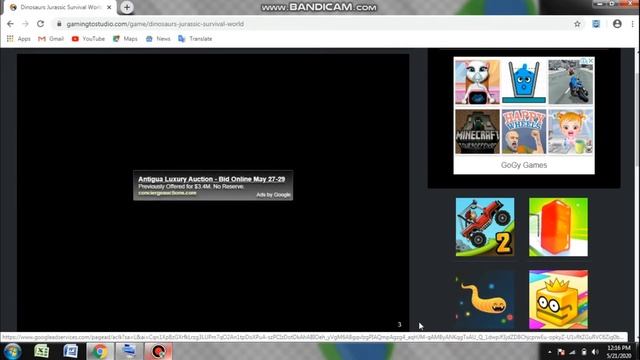Close the Dinosaurs Jurassic Survival World tab
640x360 pixels.
pos(109,7)
